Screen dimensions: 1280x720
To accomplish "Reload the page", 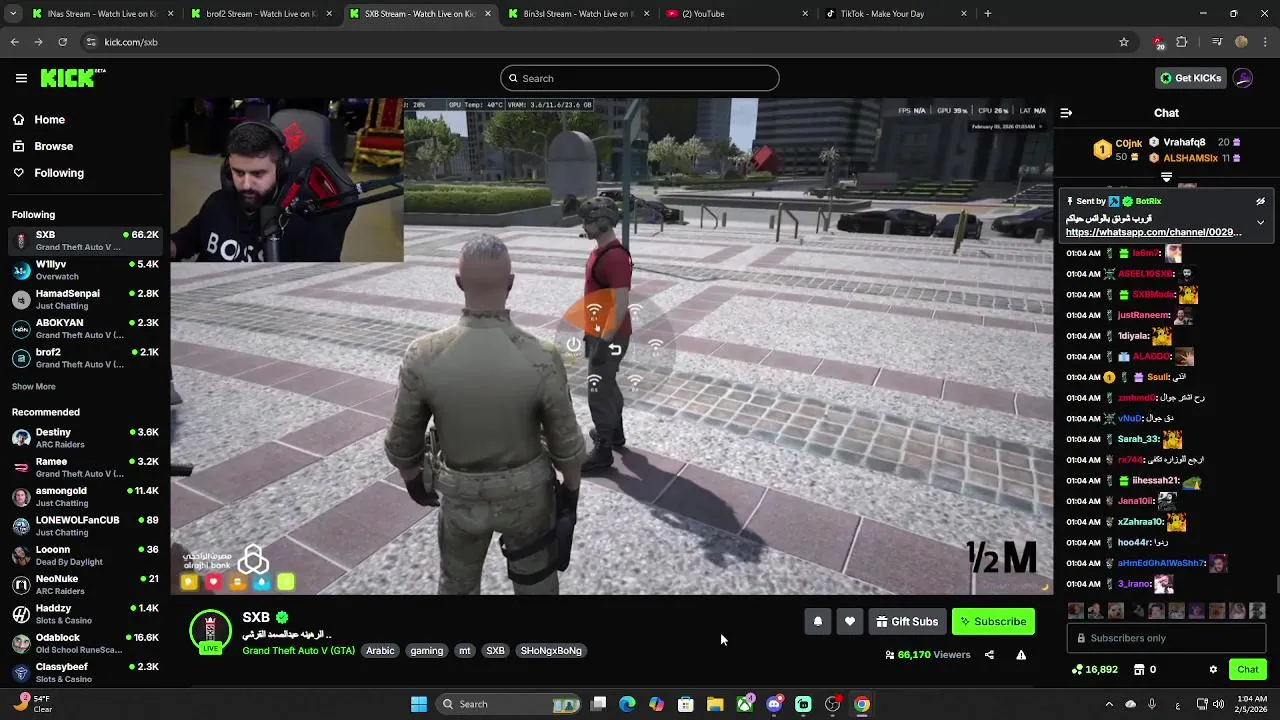I will (x=62, y=42).
